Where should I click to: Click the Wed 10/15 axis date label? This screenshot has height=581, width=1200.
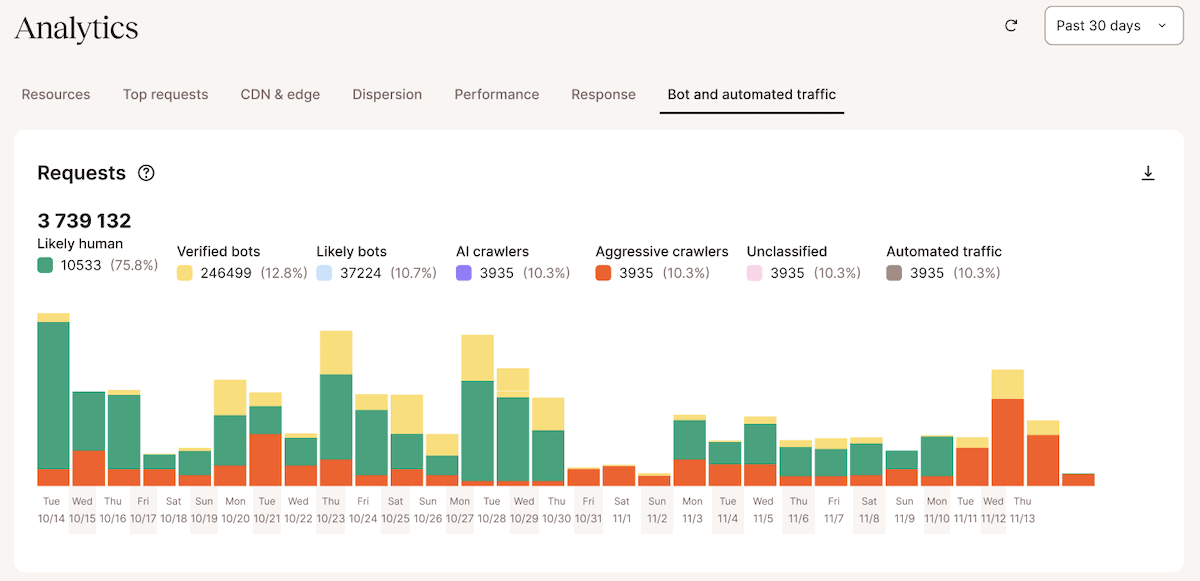pos(82,510)
